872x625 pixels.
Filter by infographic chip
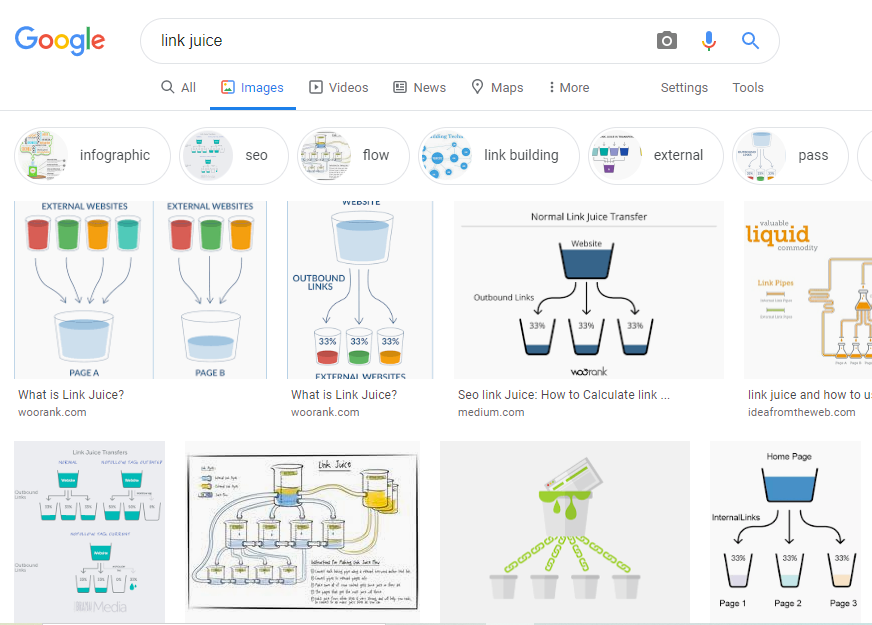click(x=92, y=156)
